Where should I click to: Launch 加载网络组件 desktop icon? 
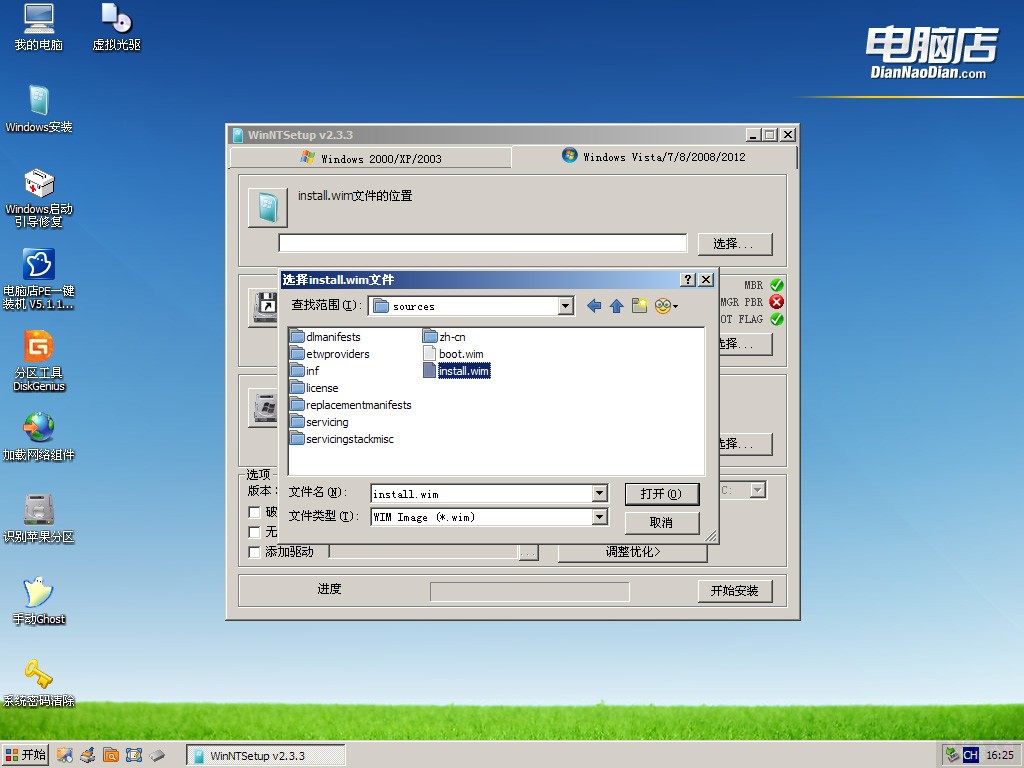[x=39, y=437]
